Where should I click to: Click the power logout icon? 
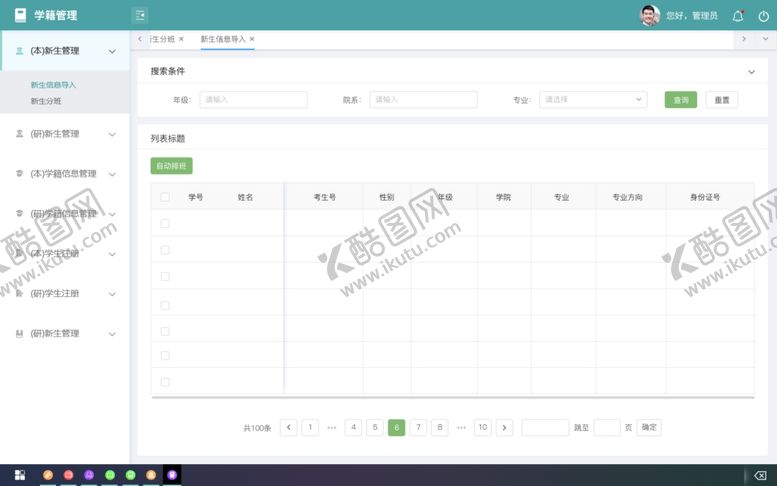(764, 16)
